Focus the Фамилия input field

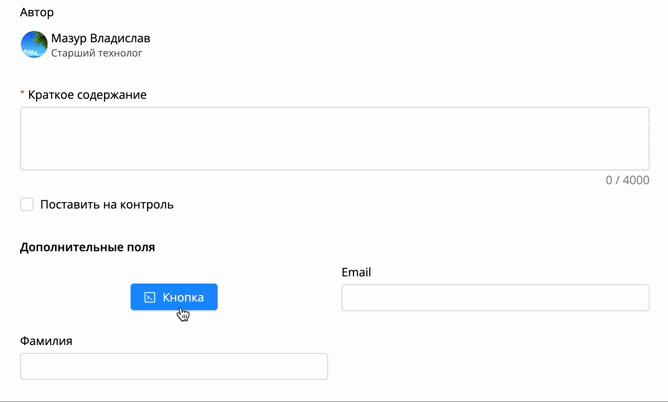pos(174,366)
